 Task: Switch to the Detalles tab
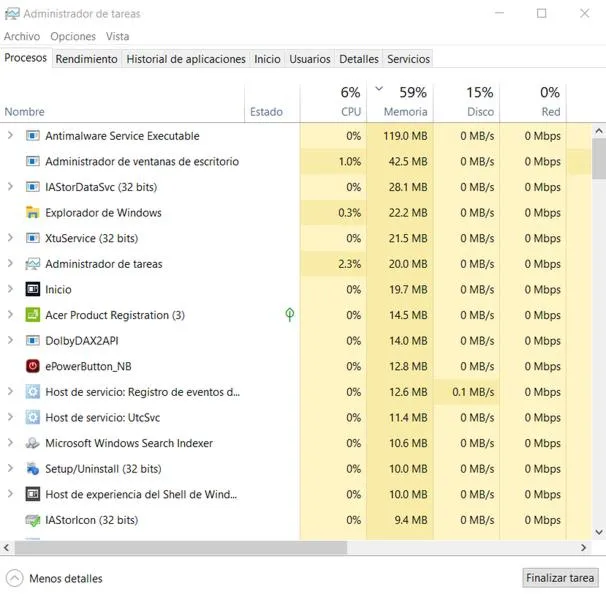coord(359,59)
